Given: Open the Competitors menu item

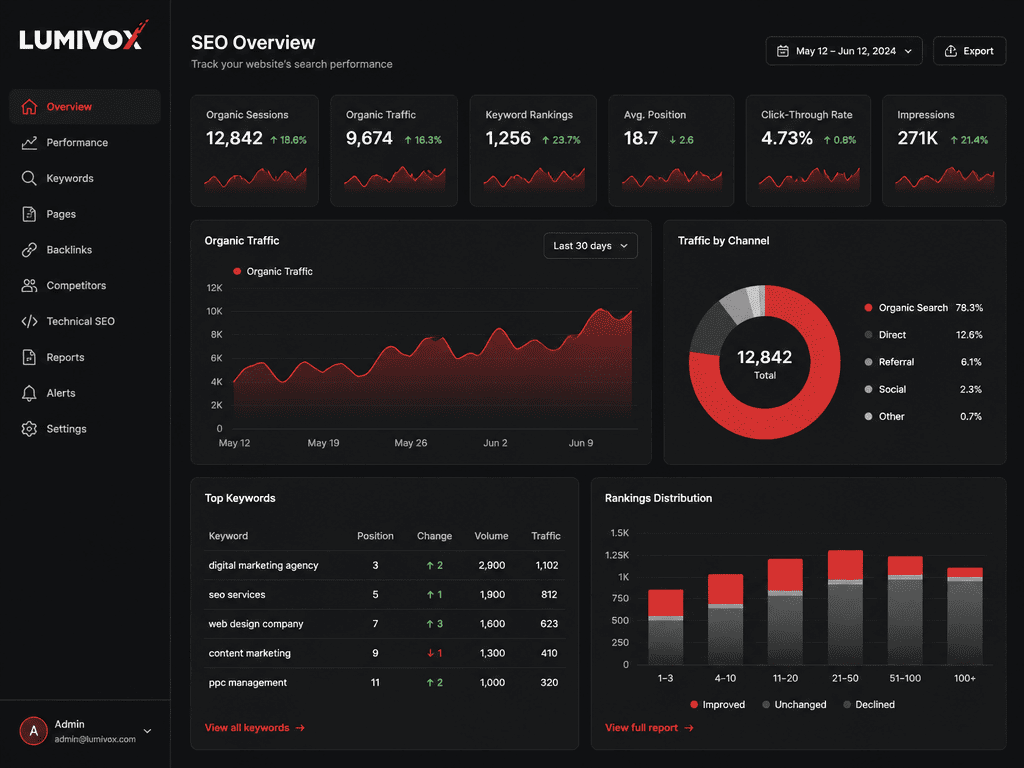Looking at the screenshot, I should (85, 285).
